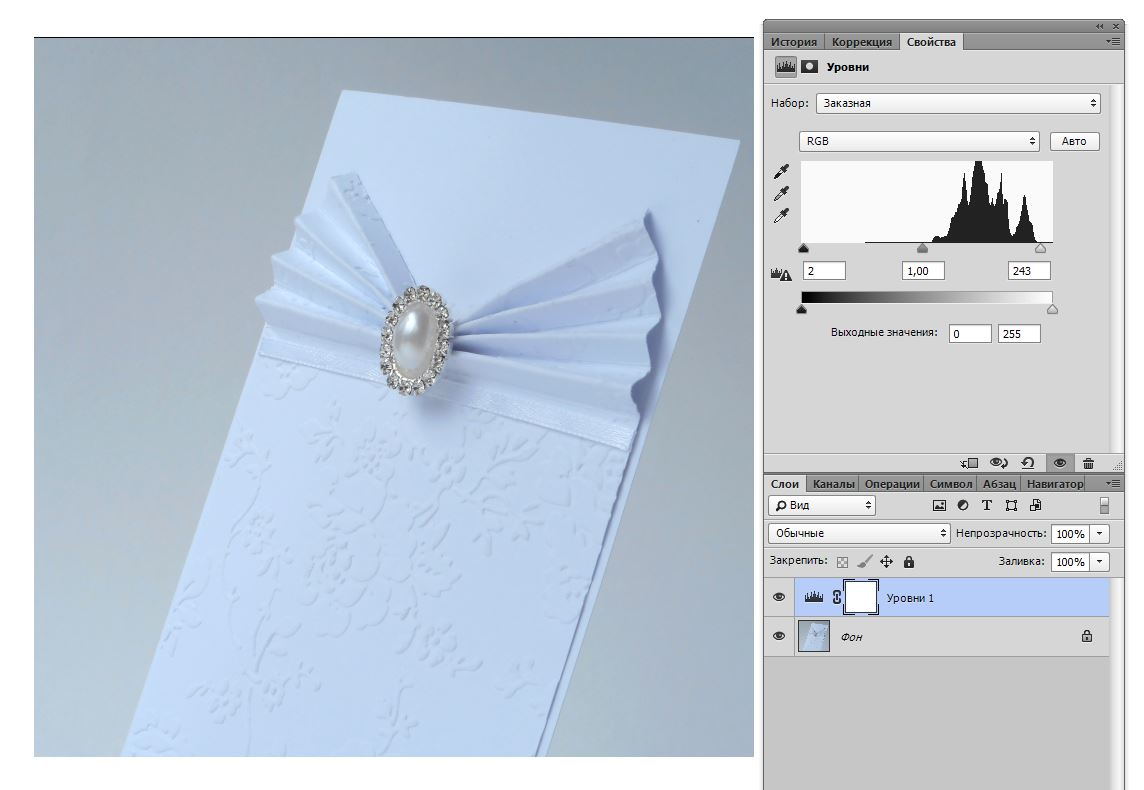Viewport: 1144px width, 790px height.
Task: Select the gray point eyedropper in Levels
Action: [781, 194]
